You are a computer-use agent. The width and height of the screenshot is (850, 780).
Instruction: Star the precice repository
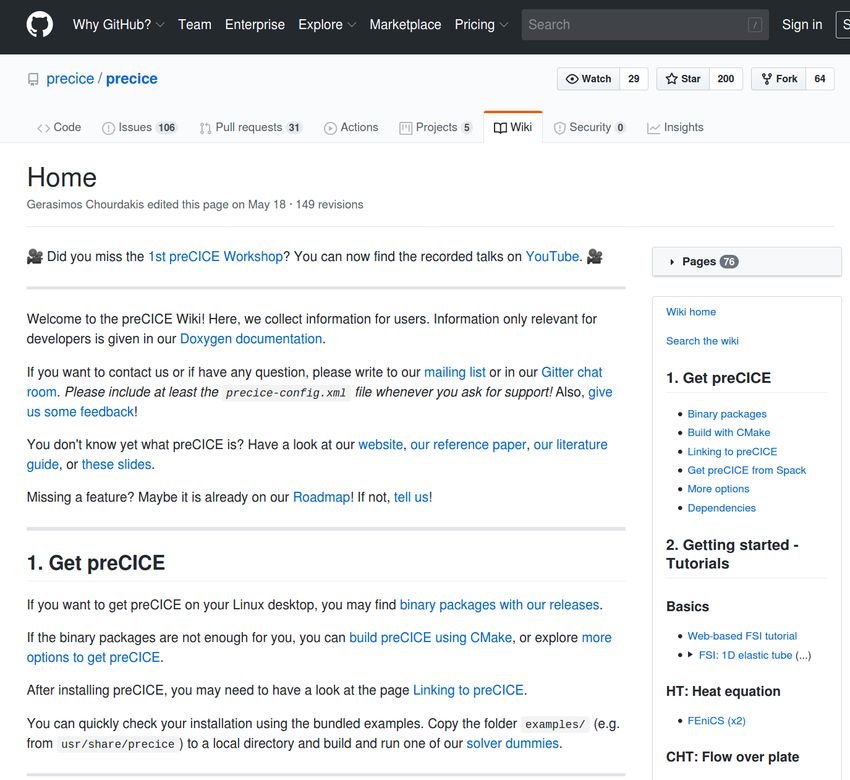[683, 79]
